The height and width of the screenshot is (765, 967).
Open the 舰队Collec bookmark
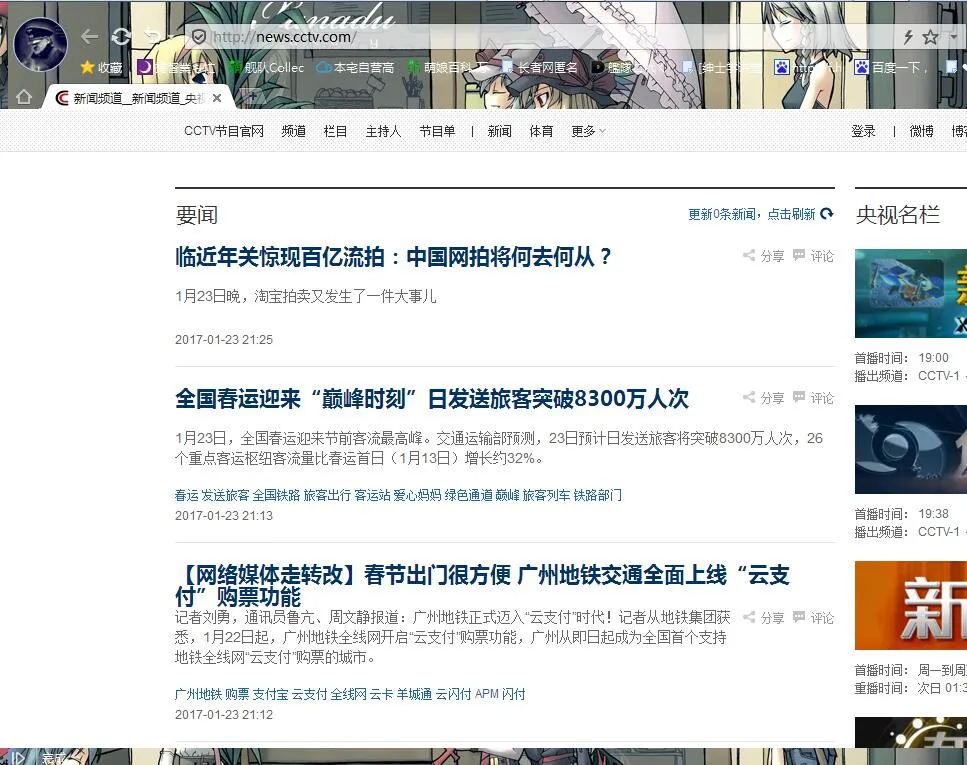266,67
